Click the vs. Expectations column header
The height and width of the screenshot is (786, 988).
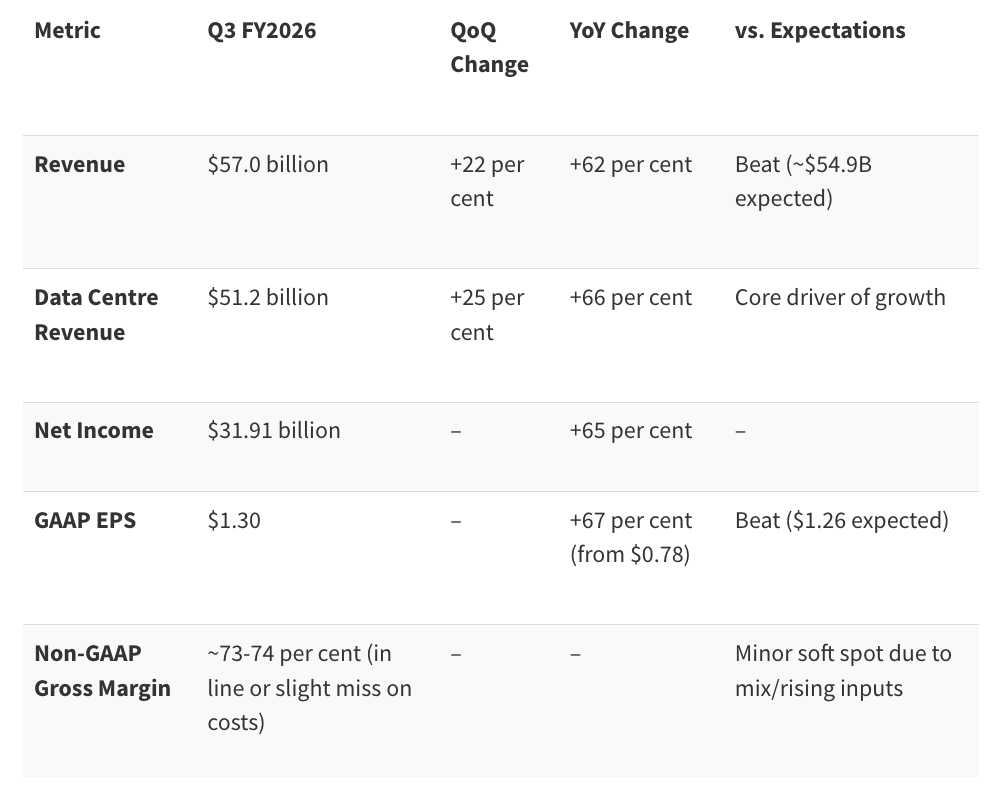pos(820,30)
